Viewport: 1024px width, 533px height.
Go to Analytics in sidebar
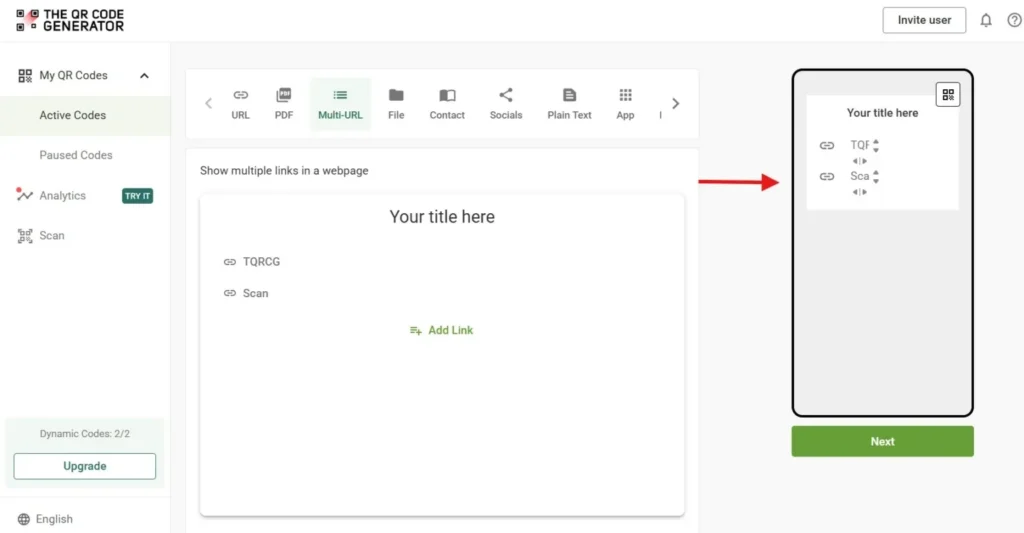(62, 196)
